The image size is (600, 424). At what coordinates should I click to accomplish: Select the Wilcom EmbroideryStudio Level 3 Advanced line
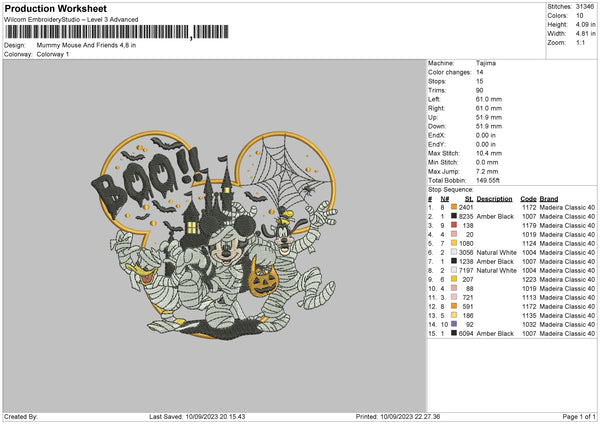(x=71, y=20)
